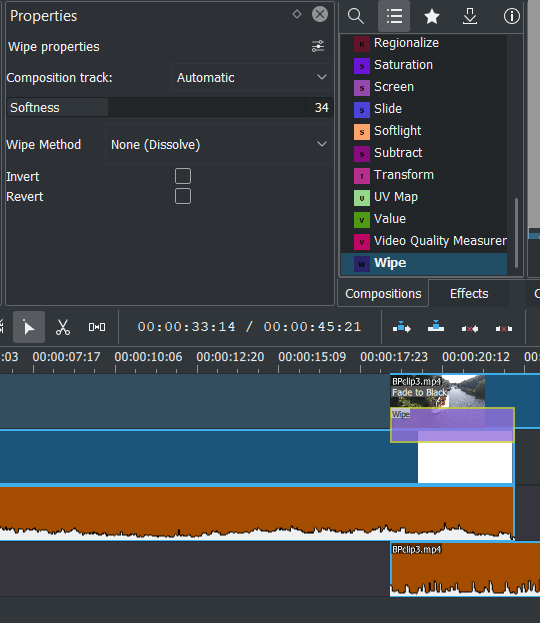Activate the Razor scissors tool

63,327
